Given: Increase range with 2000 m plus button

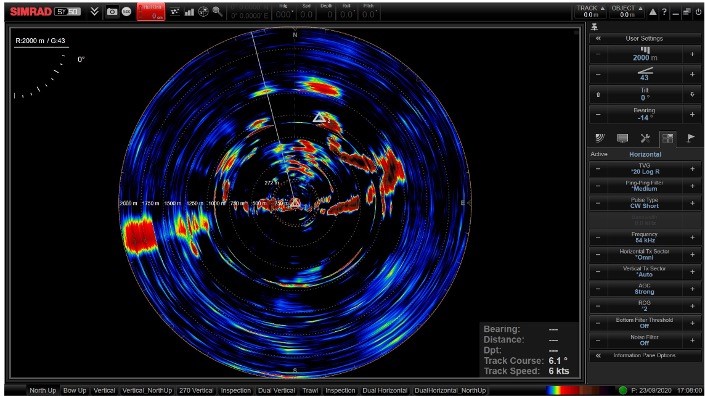Looking at the screenshot, I should (x=692, y=54).
